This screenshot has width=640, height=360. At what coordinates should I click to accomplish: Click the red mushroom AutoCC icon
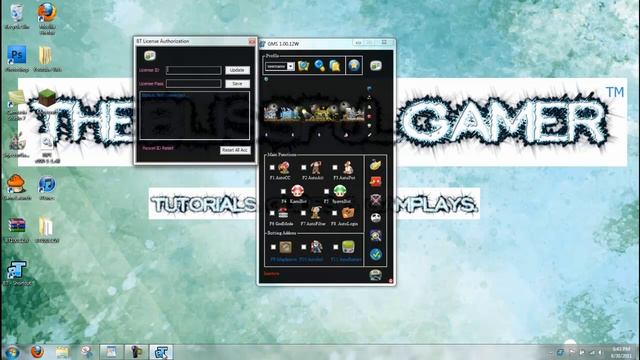[x=284, y=168]
